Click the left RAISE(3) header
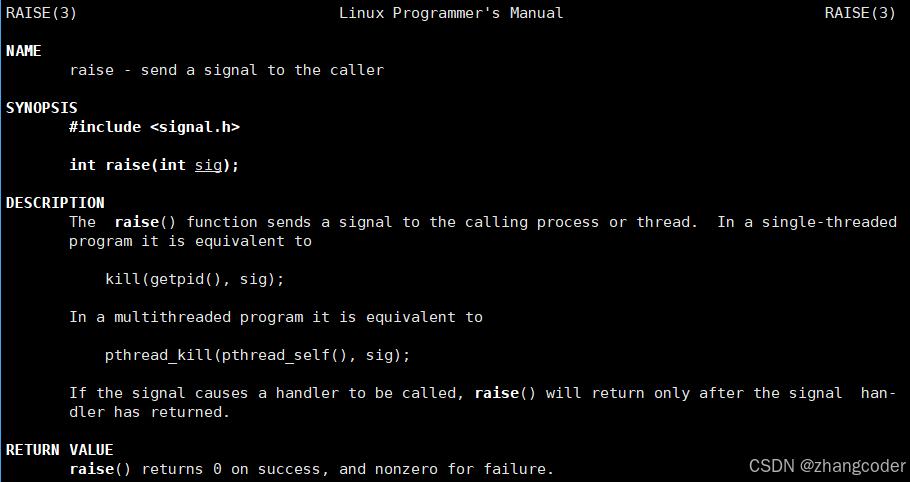This screenshot has width=910, height=482. pyautogui.click(x=41, y=13)
